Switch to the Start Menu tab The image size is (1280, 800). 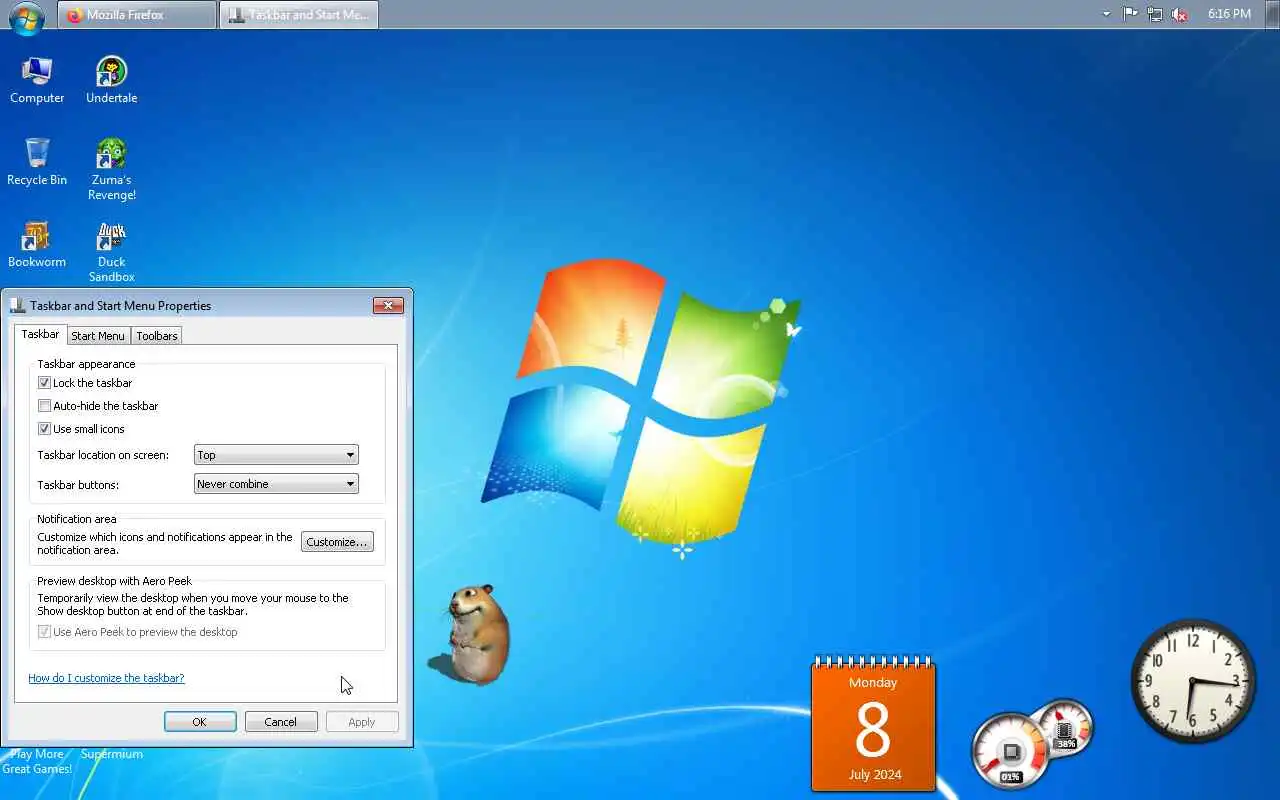point(98,336)
